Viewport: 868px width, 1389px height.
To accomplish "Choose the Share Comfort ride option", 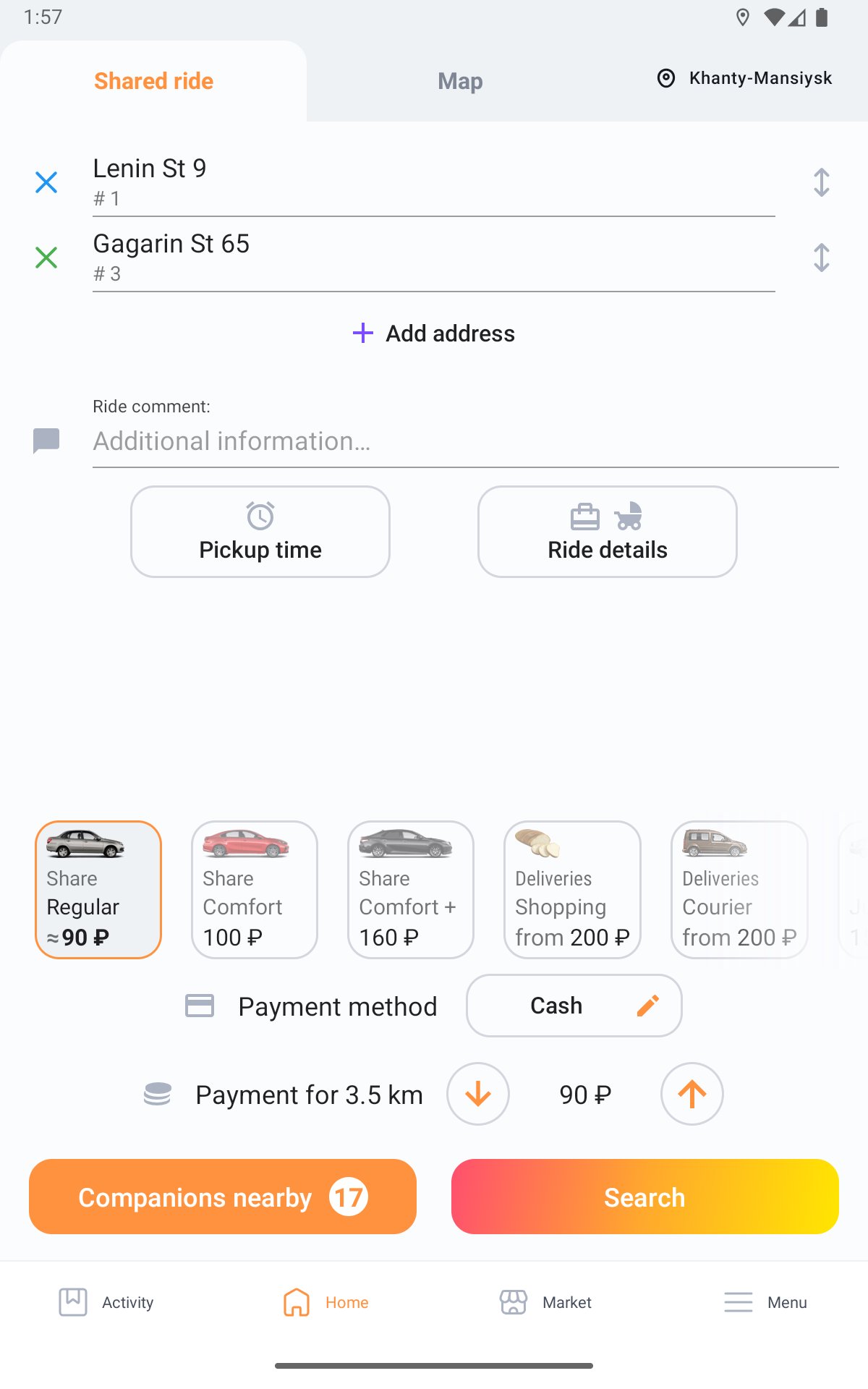I will 255,890.
